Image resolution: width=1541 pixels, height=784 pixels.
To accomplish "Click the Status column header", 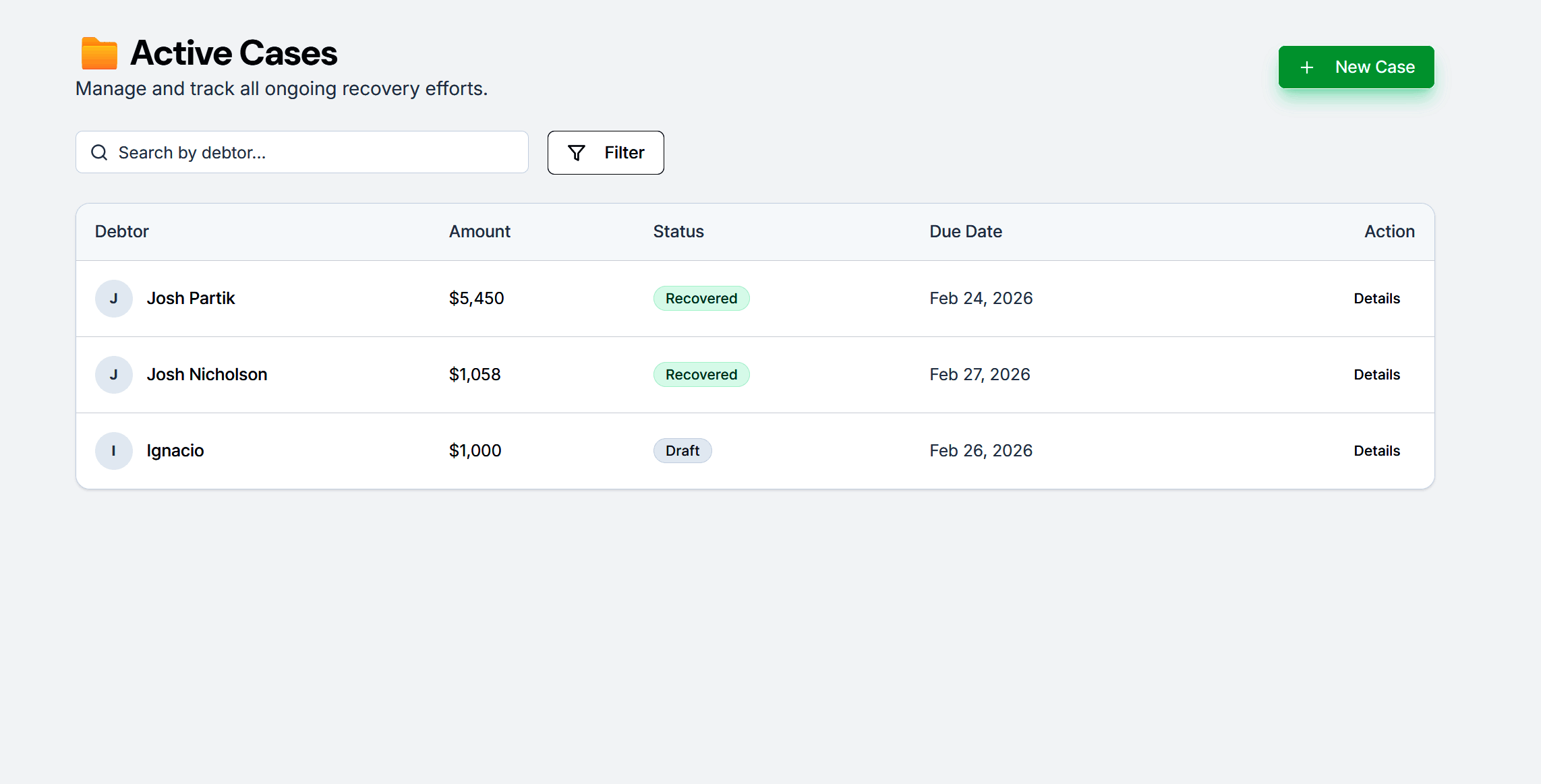I will [678, 232].
